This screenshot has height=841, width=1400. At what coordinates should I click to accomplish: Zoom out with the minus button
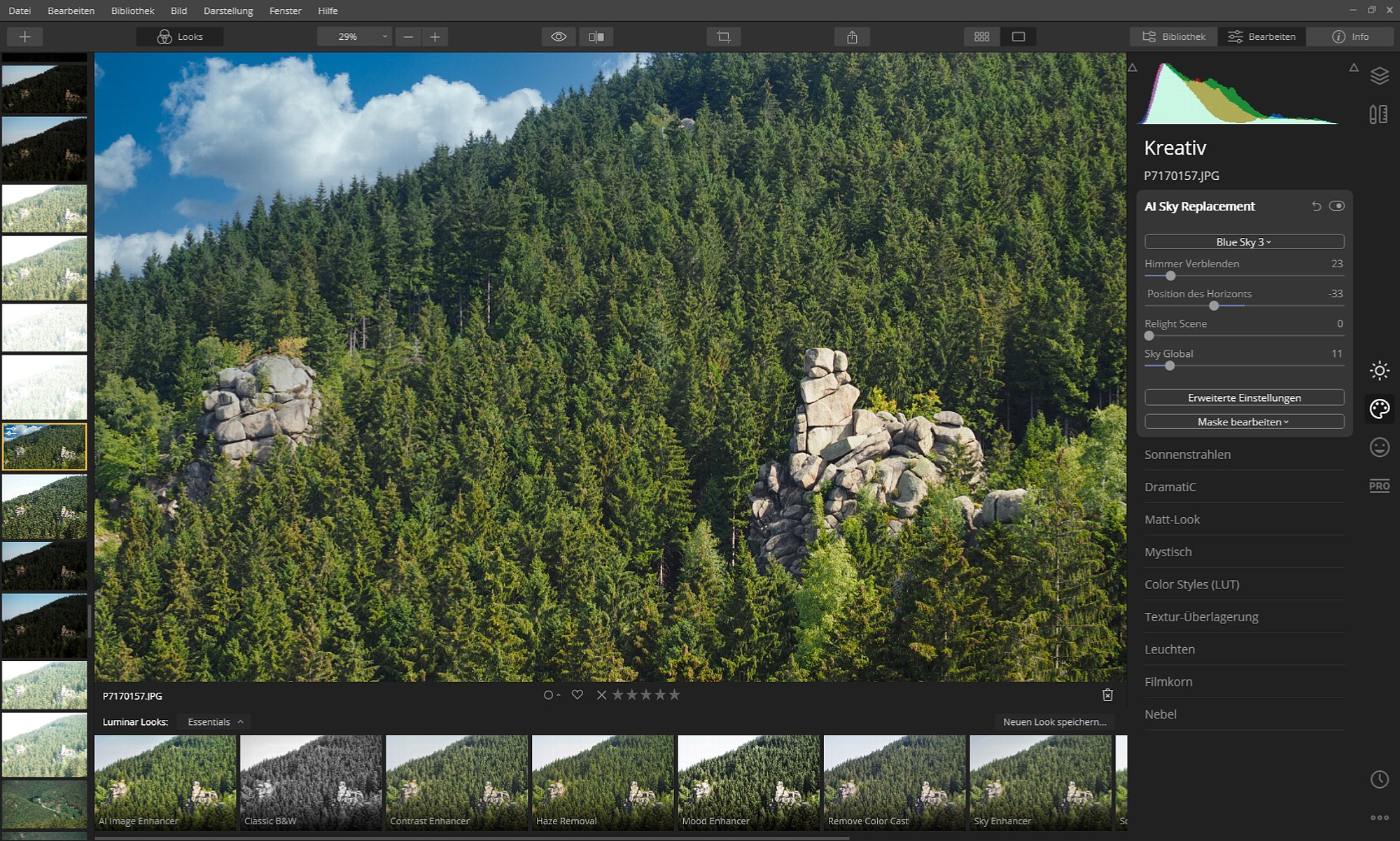tap(408, 36)
